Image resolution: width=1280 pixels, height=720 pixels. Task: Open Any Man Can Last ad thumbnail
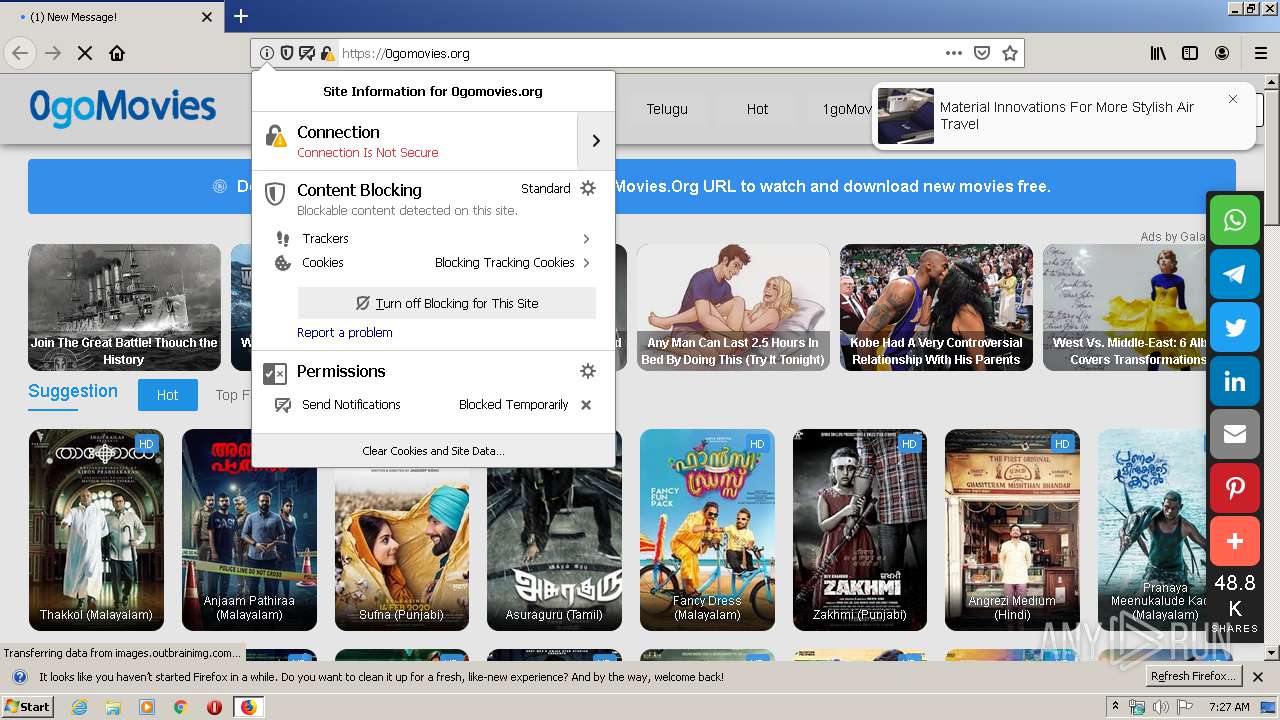[733, 308]
